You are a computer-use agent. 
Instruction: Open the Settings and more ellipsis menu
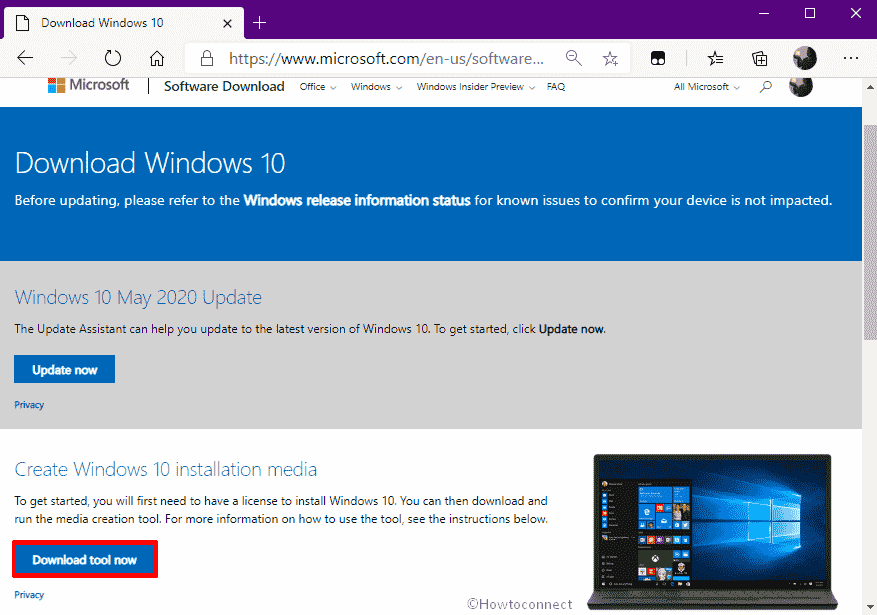point(851,58)
